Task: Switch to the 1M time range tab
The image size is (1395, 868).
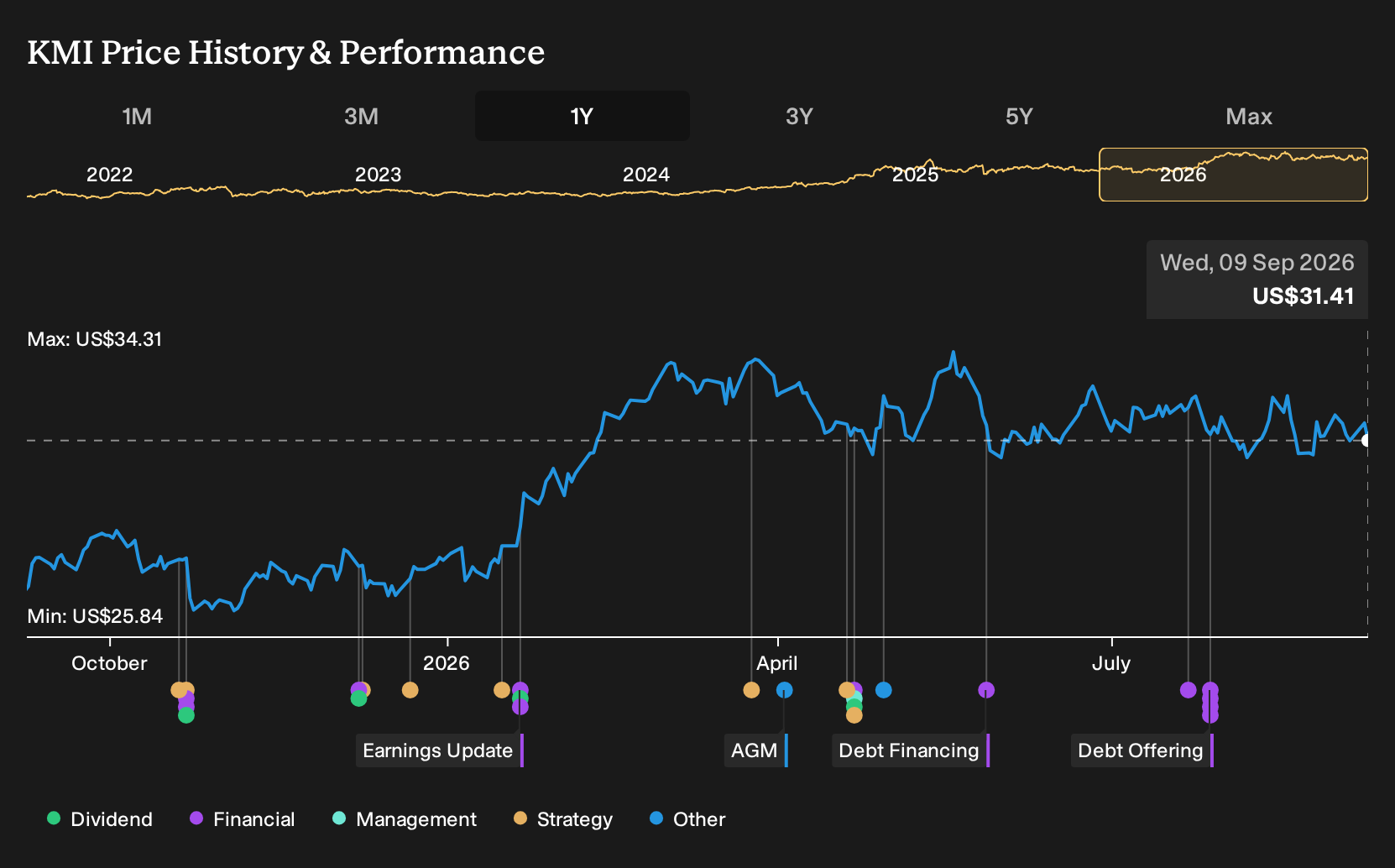Action: click(x=137, y=116)
